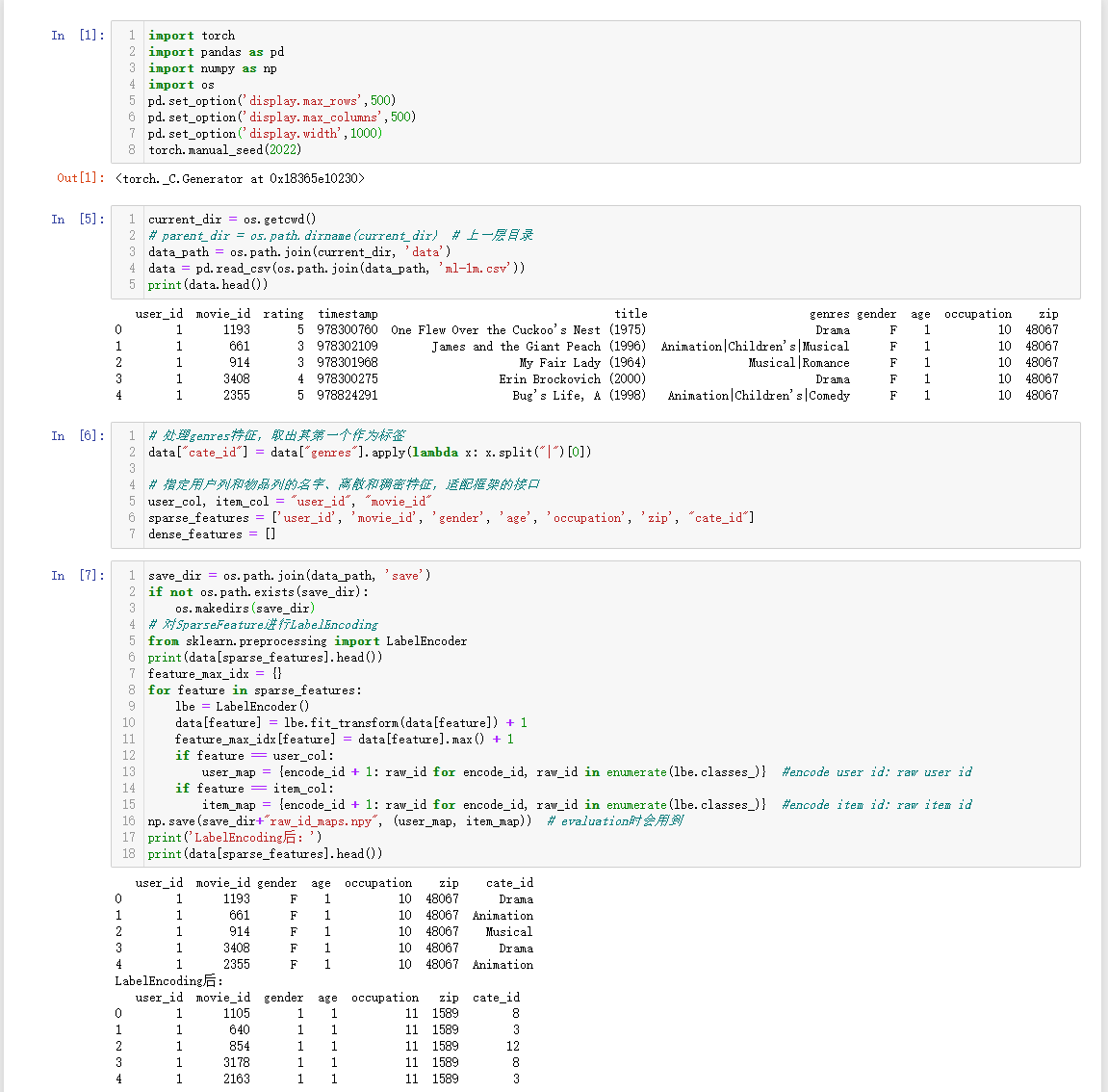The width and height of the screenshot is (1108, 1092).
Task: Click the print(data.head()) line in cell 5
Action: click(208, 284)
